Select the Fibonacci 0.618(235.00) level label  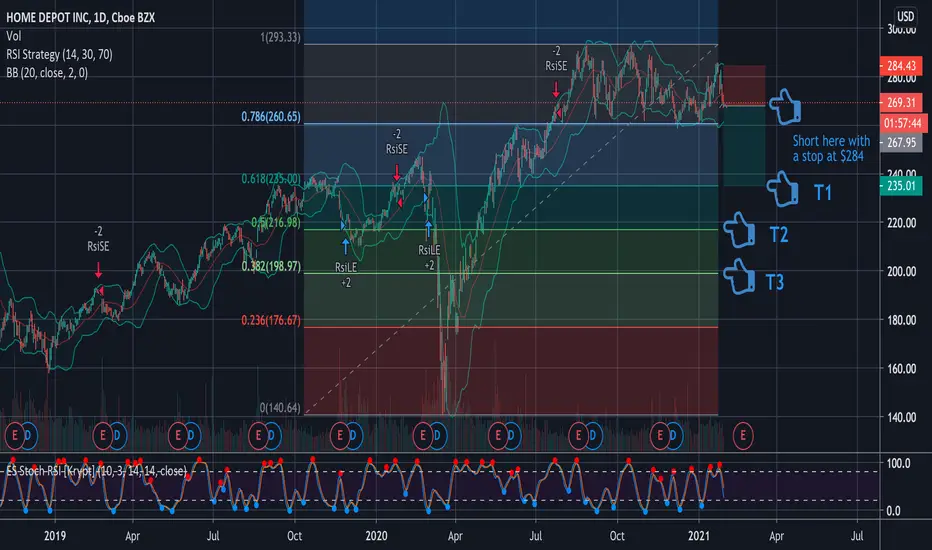(271, 179)
